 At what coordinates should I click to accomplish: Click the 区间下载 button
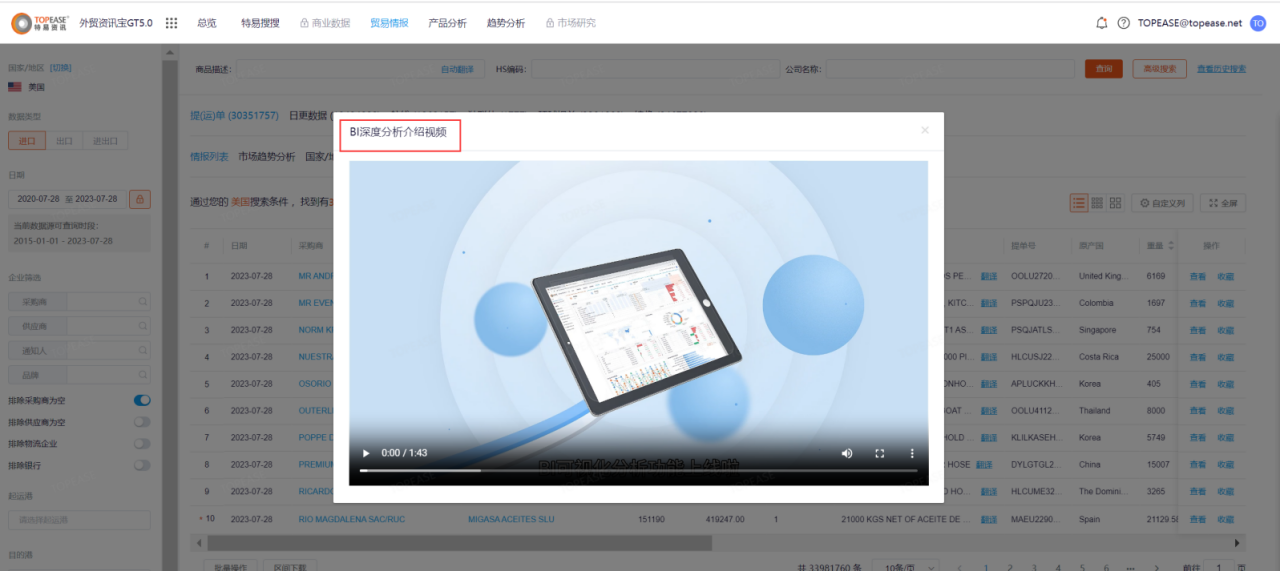tap(291, 566)
